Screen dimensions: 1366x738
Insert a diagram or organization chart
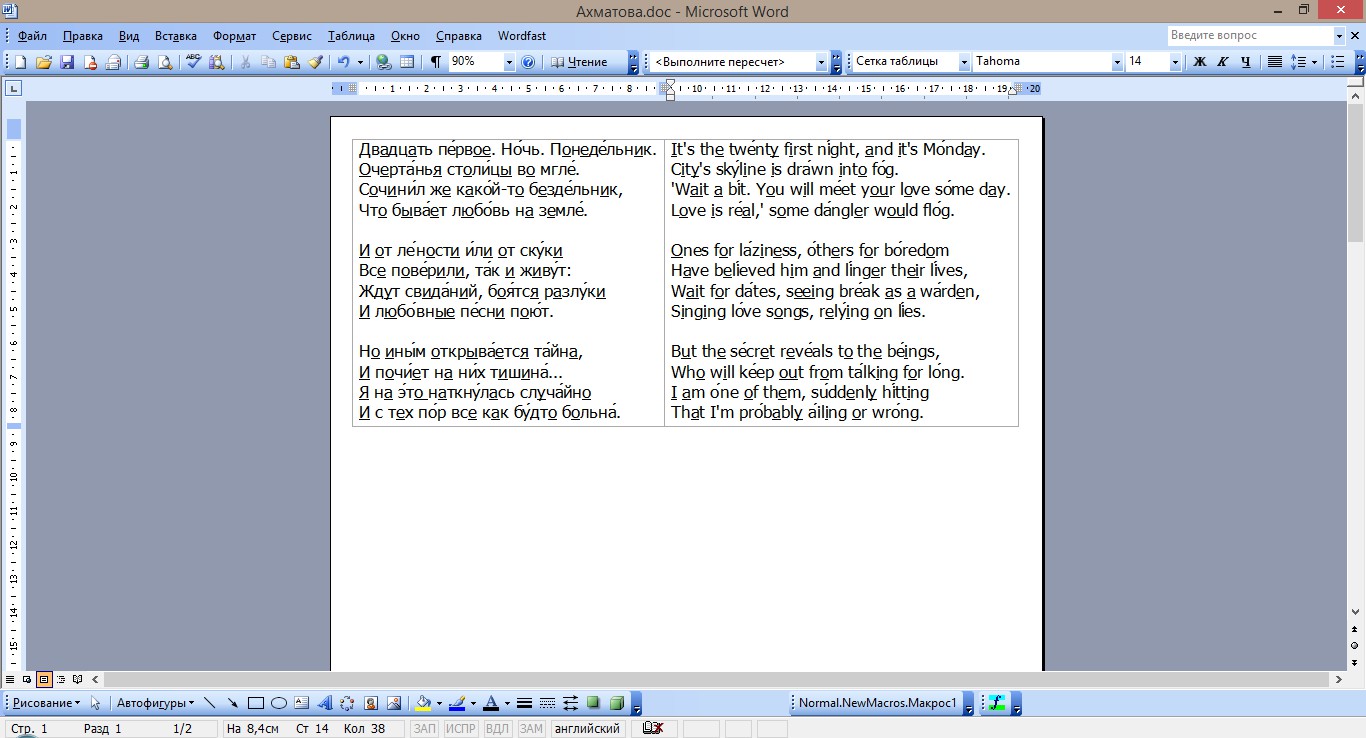click(x=348, y=703)
